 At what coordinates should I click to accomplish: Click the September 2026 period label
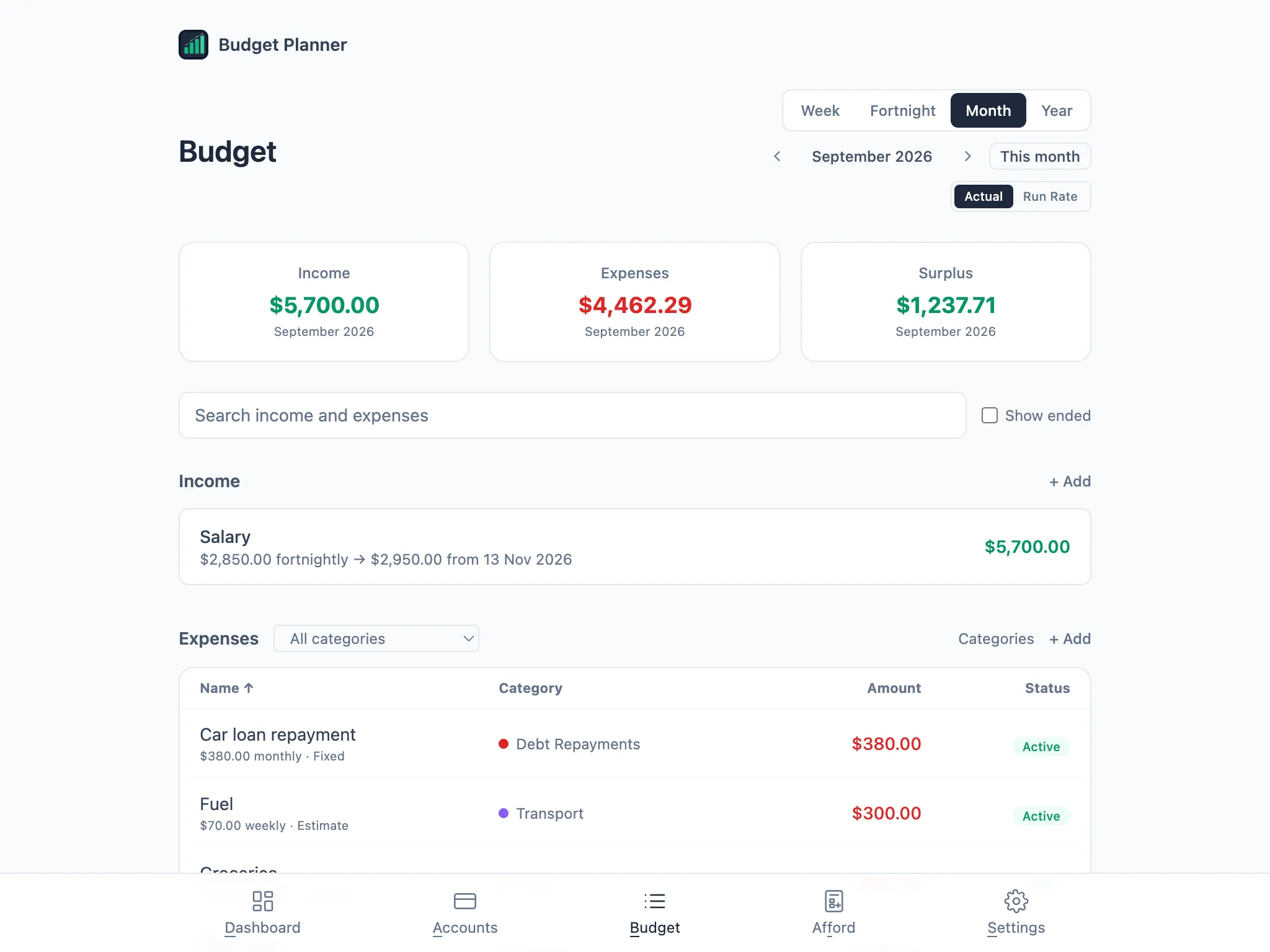pyautogui.click(x=872, y=156)
